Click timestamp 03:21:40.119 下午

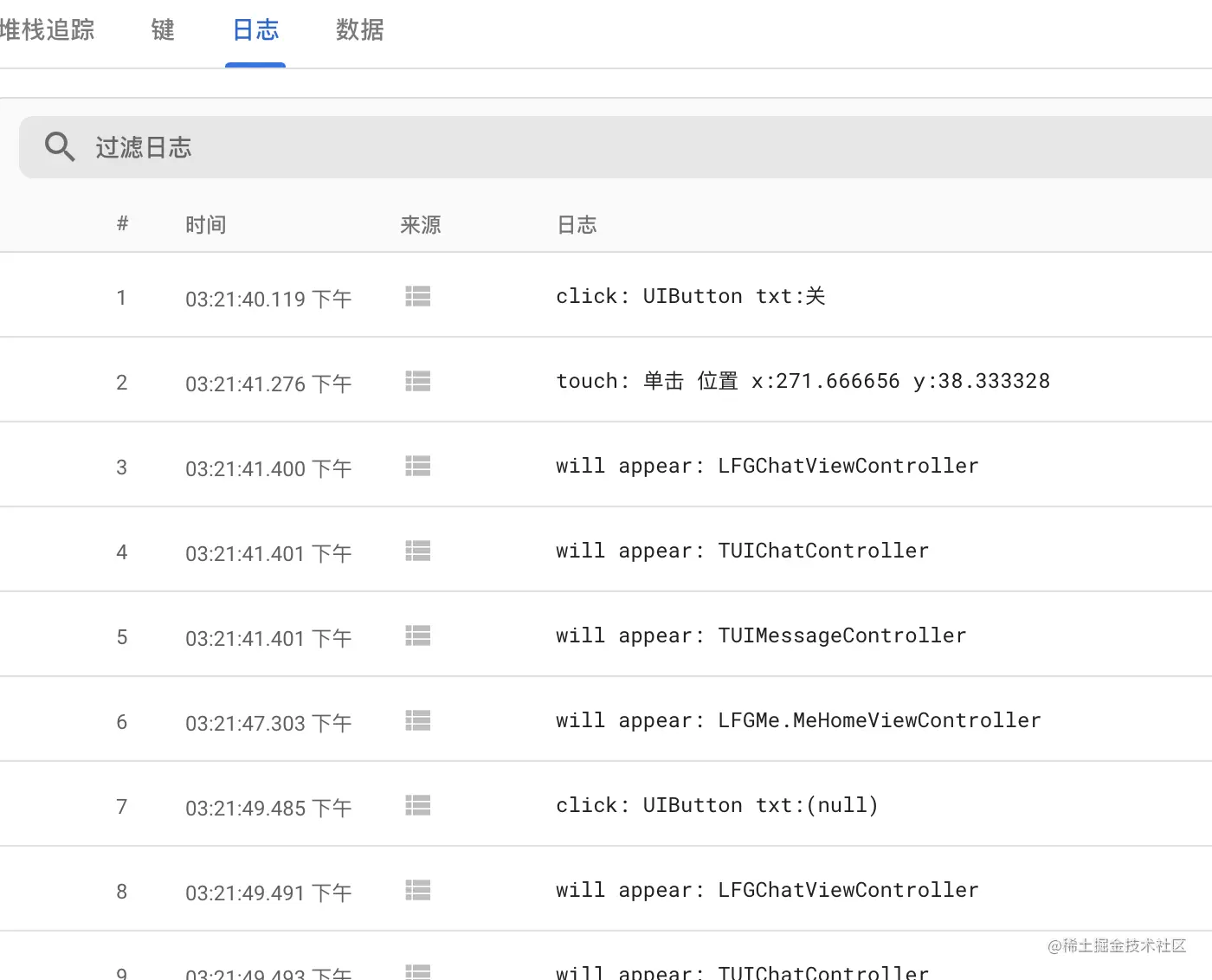coord(268,299)
